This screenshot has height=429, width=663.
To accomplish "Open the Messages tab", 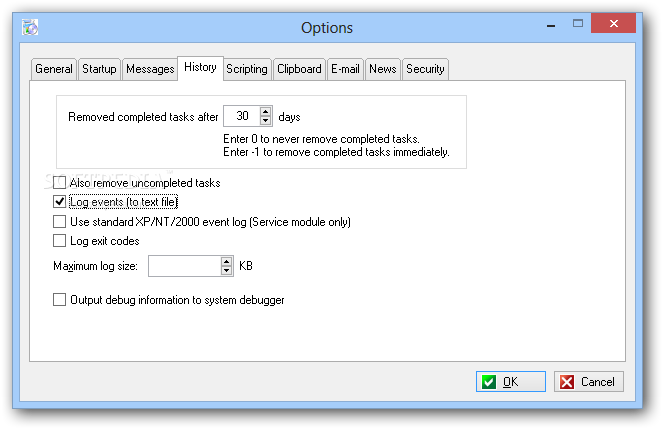I will [x=150, y=69].
